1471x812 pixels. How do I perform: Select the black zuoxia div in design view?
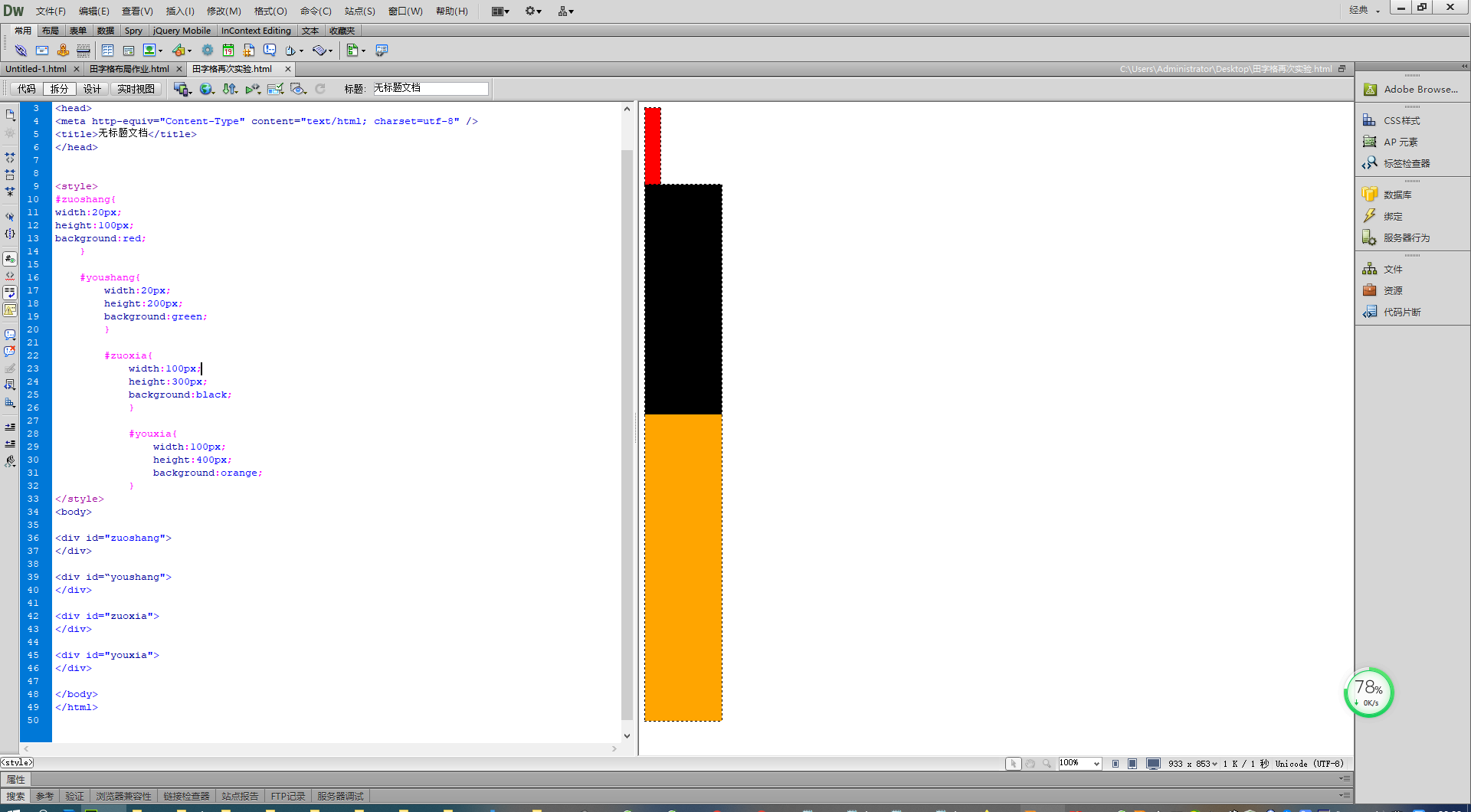683,300
